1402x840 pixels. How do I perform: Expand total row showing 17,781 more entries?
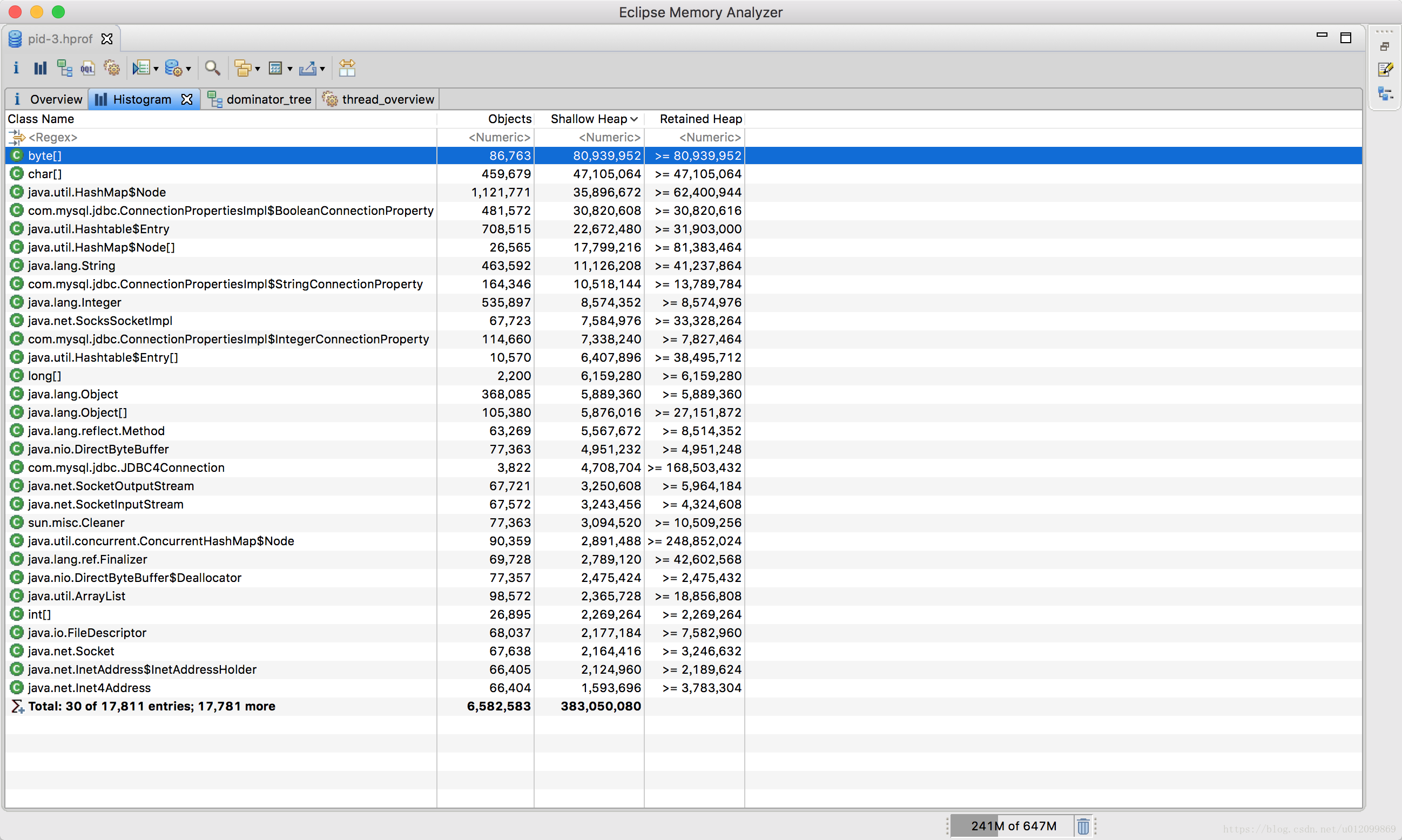[x=683, y=707]
